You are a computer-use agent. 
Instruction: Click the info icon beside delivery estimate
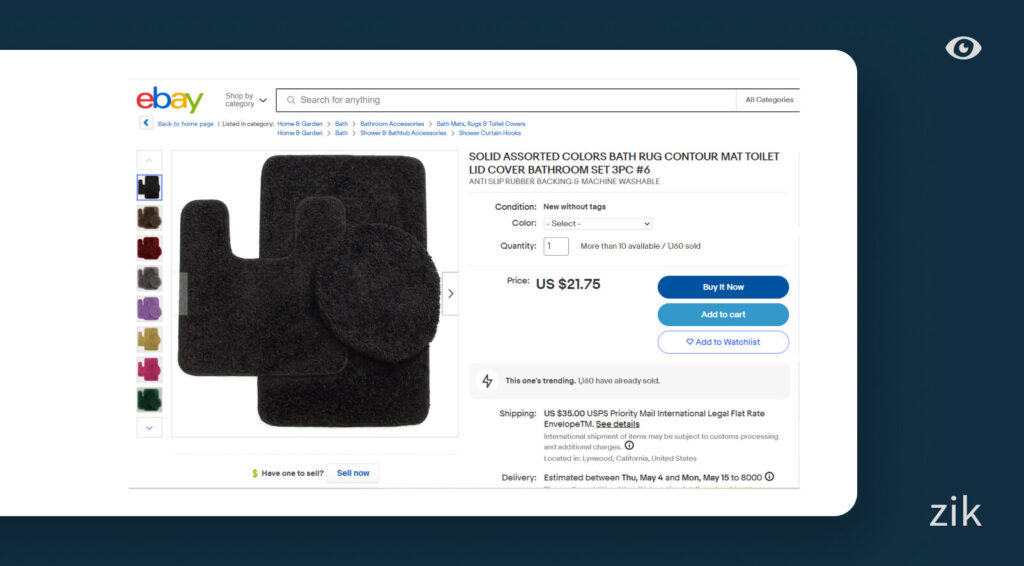[x=769, y=477]
